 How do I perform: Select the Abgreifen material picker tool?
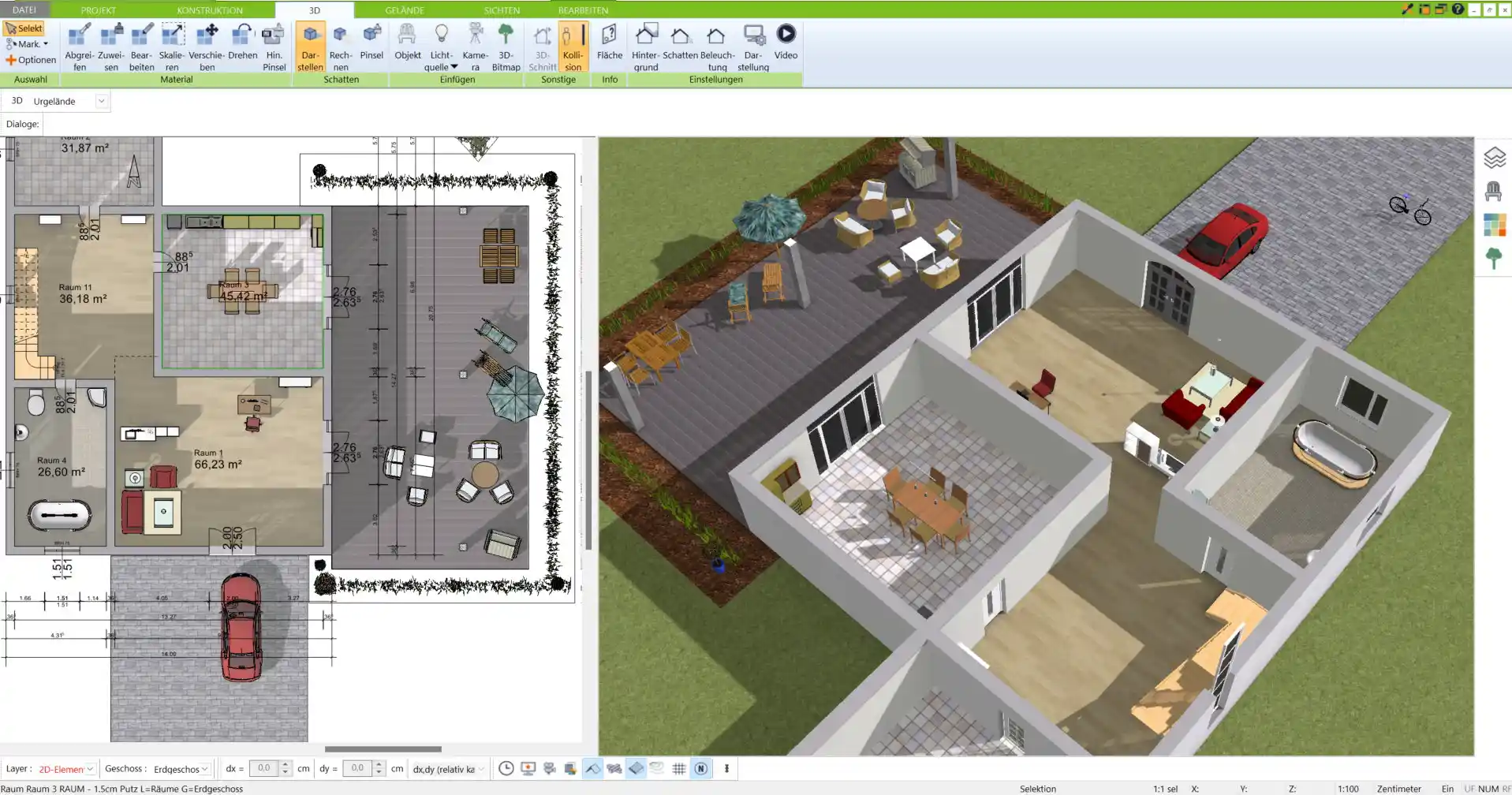coord(80,47)
